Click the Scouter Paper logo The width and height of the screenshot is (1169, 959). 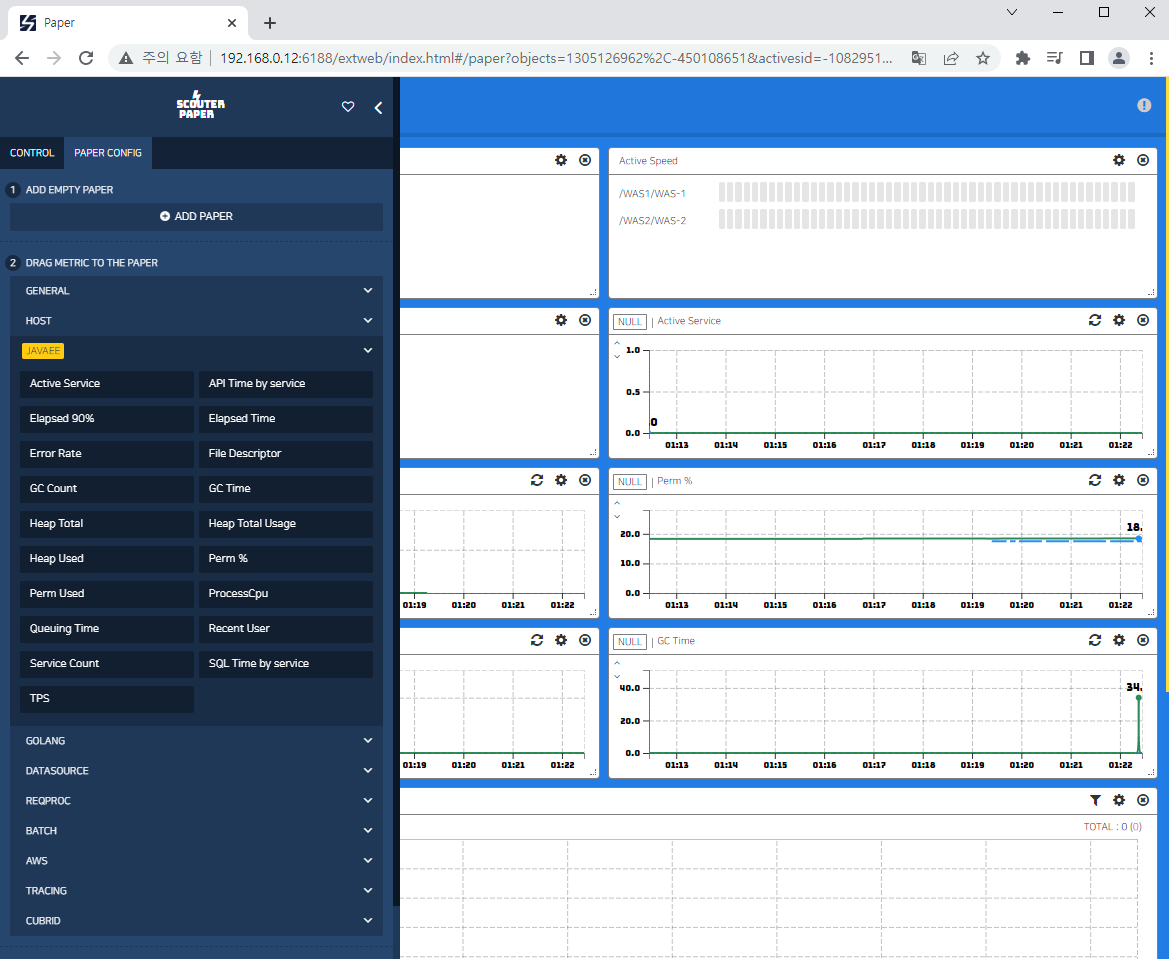(x=200, y=106)
